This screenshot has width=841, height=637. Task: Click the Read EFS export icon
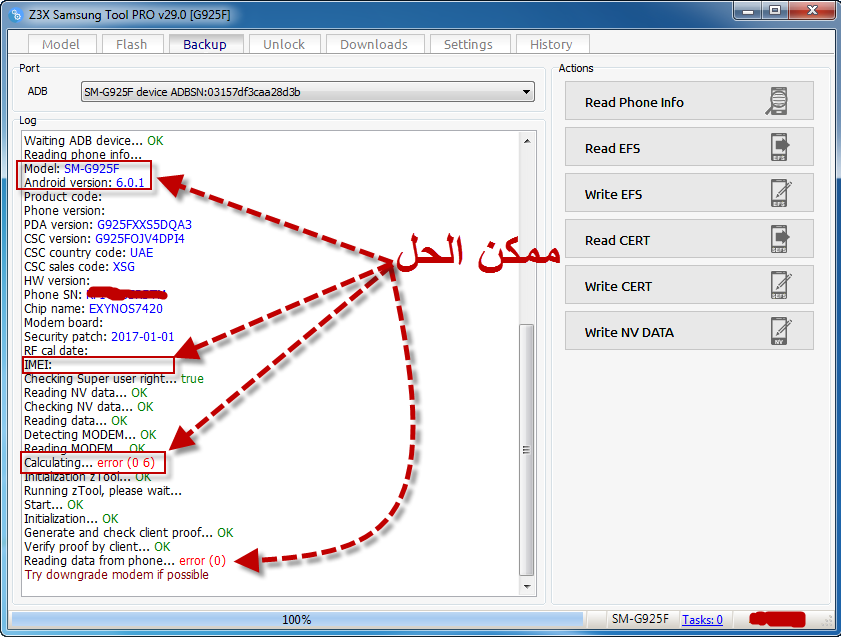coord(780,147)
